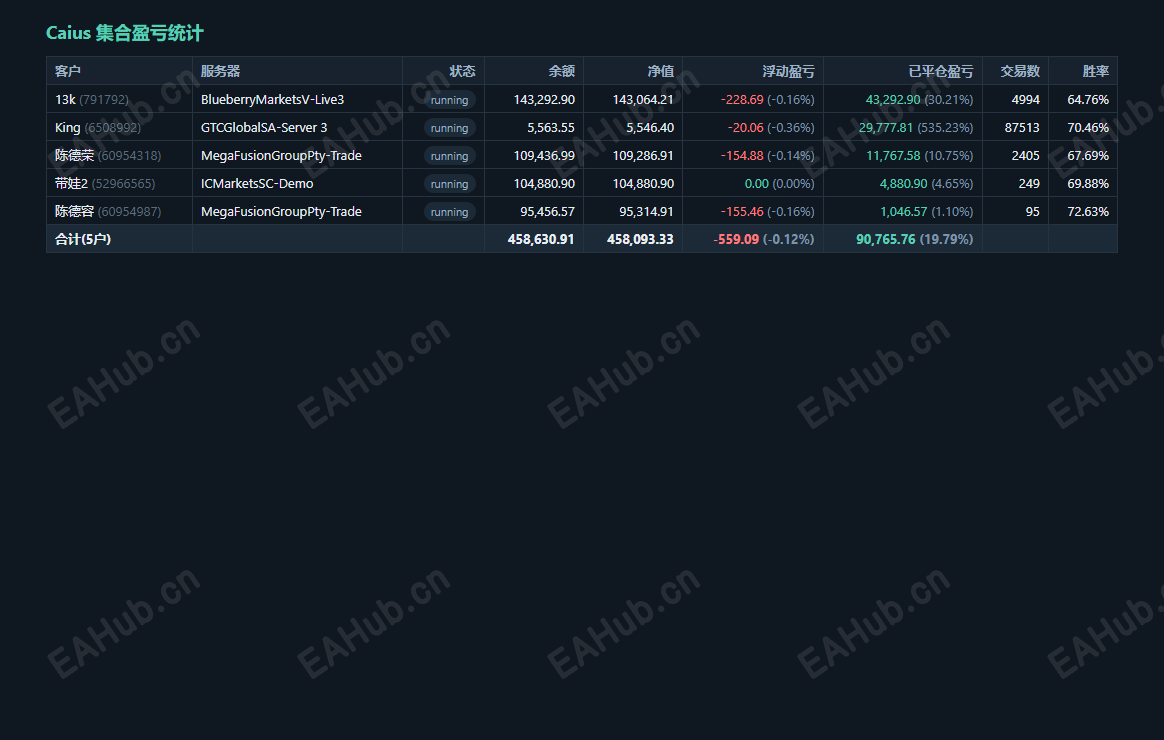Click the 已平仓盈亏 column header
The height and width of the screenshot is (740, 1164).
pyautogui.click(x=941, y=71)
